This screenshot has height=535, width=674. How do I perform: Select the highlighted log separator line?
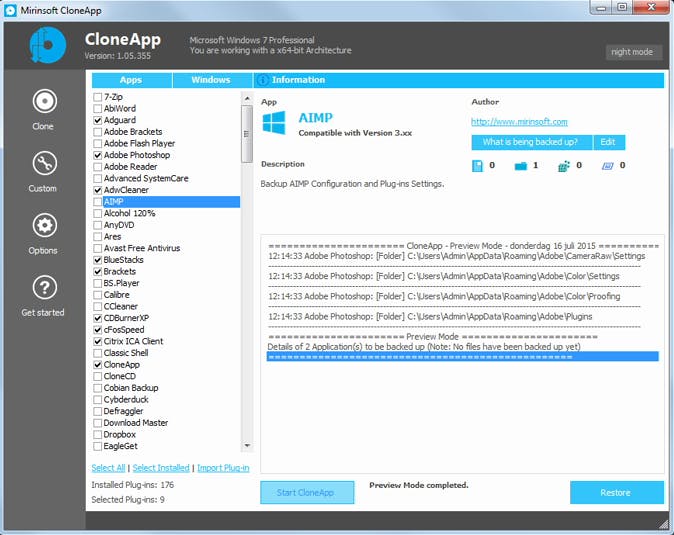point(463,357)
